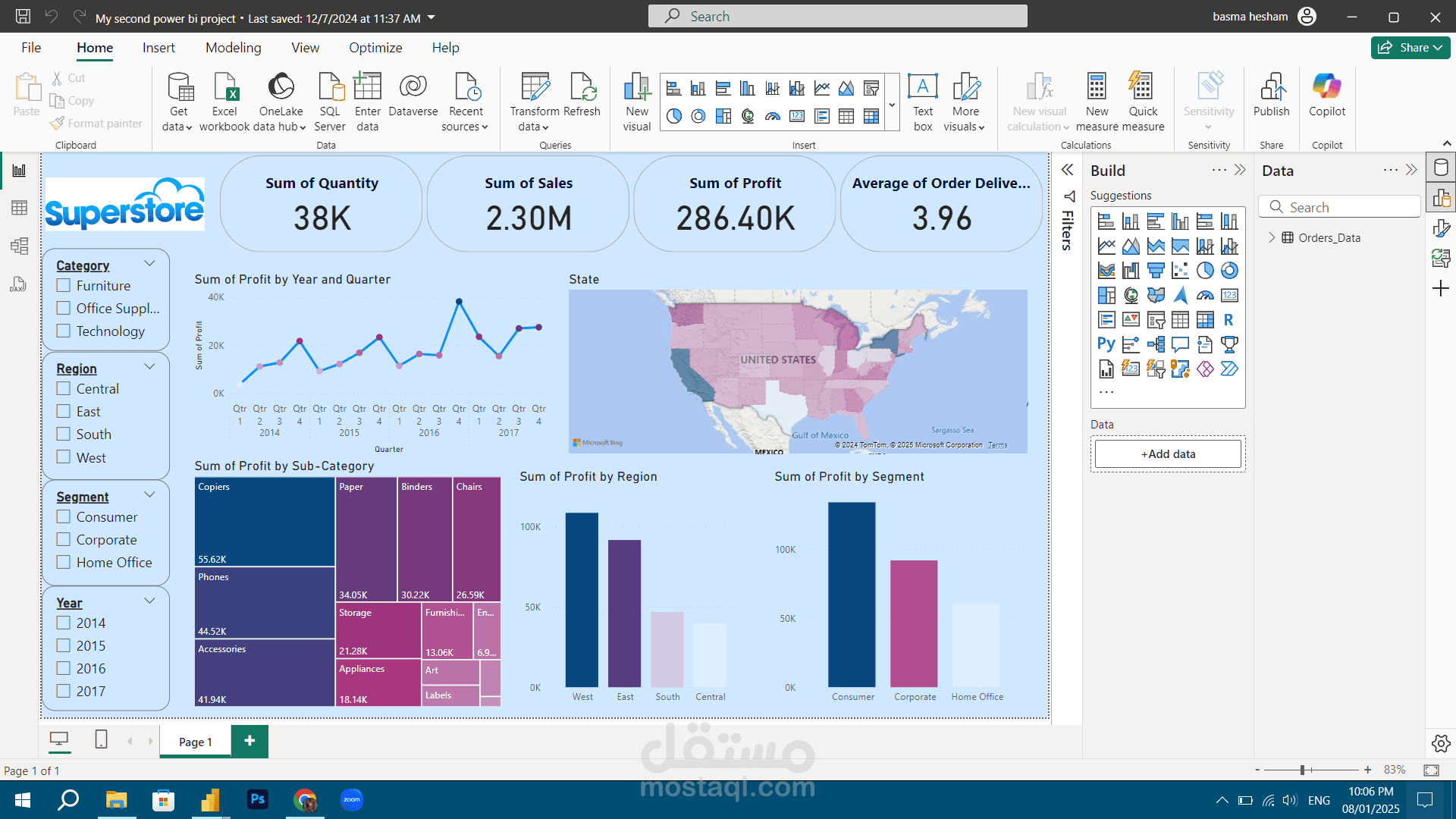Tick the West region checkbox
1456x819 pixels.
point(64,457)
